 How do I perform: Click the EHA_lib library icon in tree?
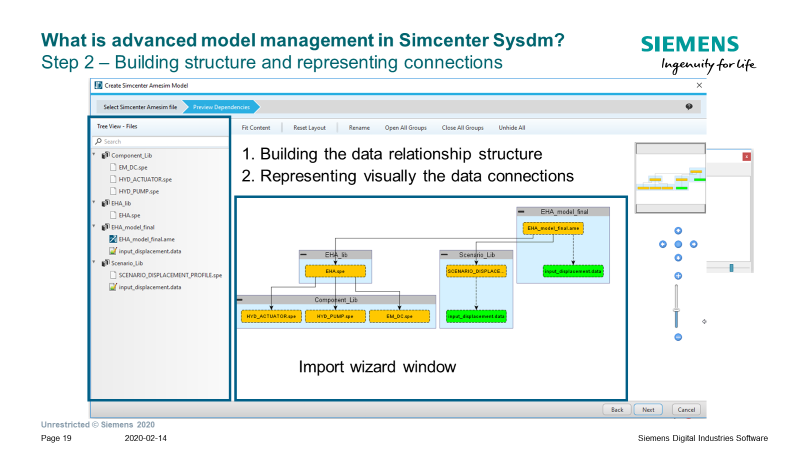pos(106,203)
